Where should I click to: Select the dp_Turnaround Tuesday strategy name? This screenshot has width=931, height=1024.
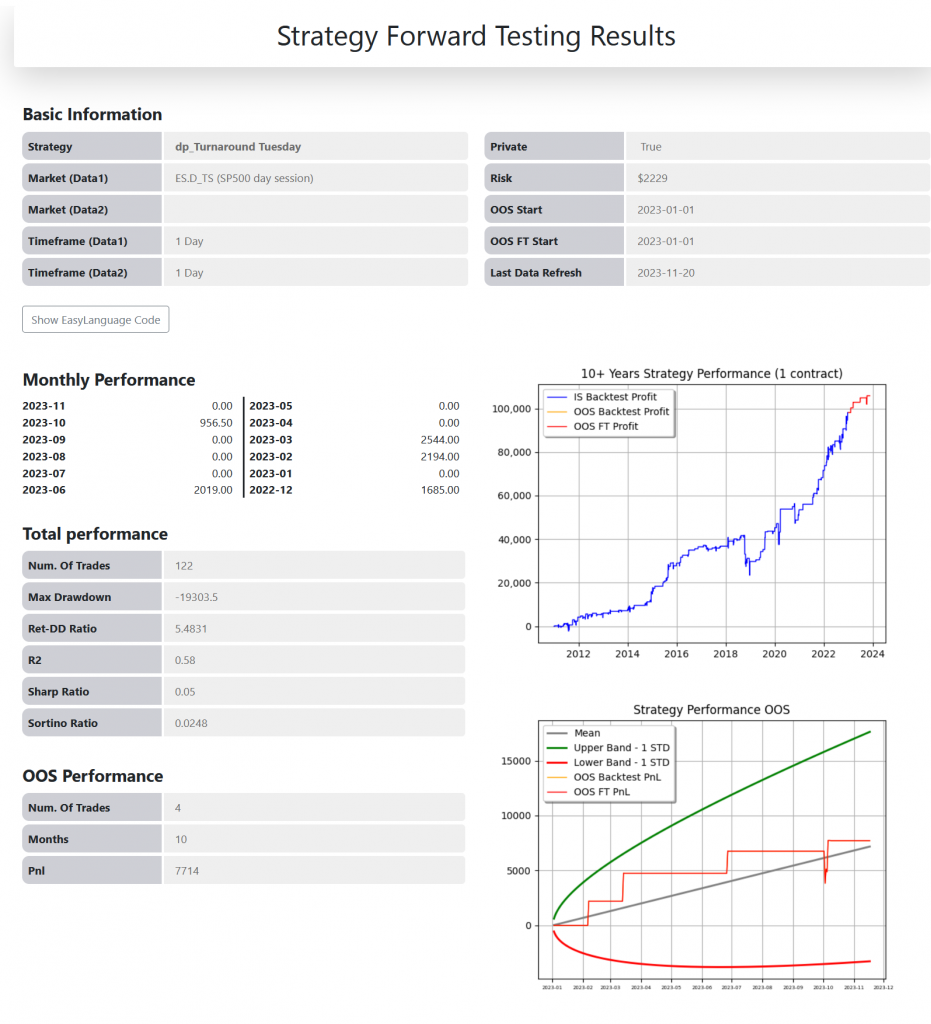pyautogui.click(x=238, y=147)
